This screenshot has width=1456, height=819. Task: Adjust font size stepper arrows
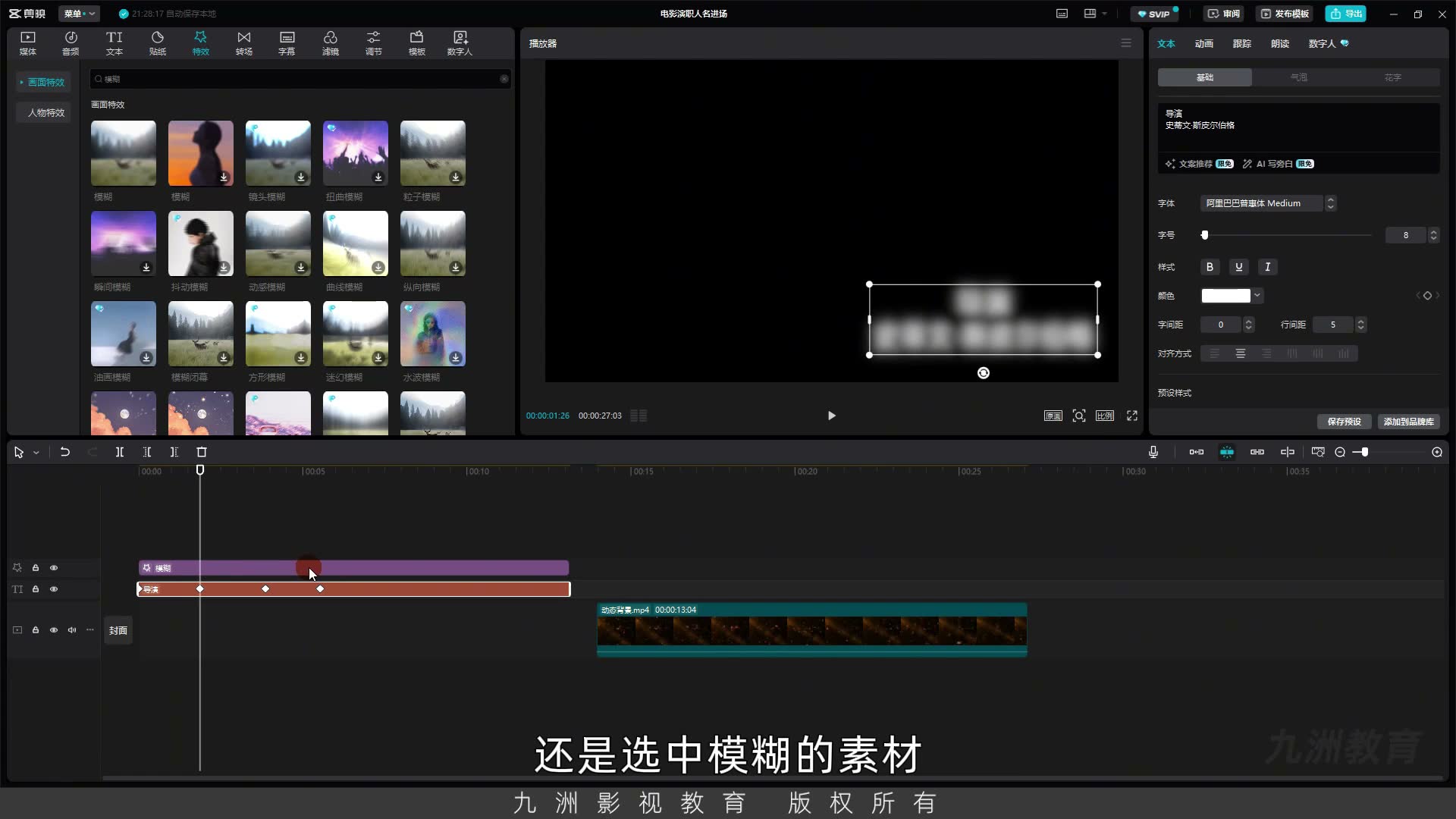click(x=1433, y=235)
